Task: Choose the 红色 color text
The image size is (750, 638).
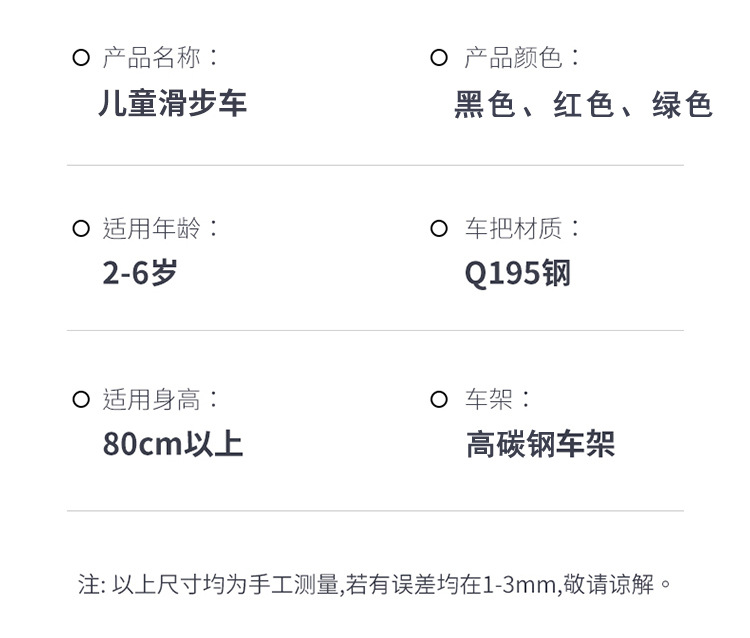Action: pos(583,104)
